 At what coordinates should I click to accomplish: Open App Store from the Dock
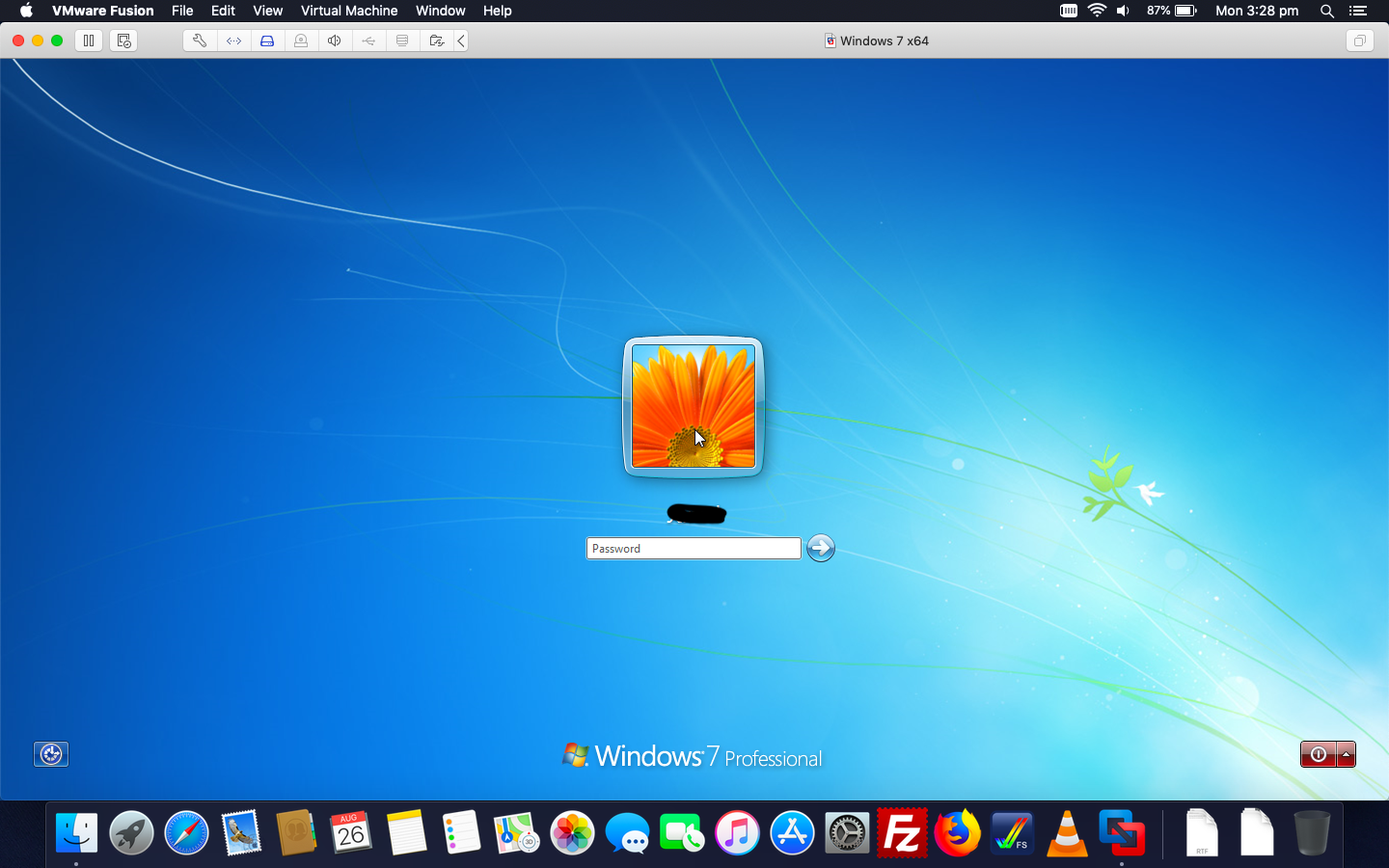[x=792, y=832]
